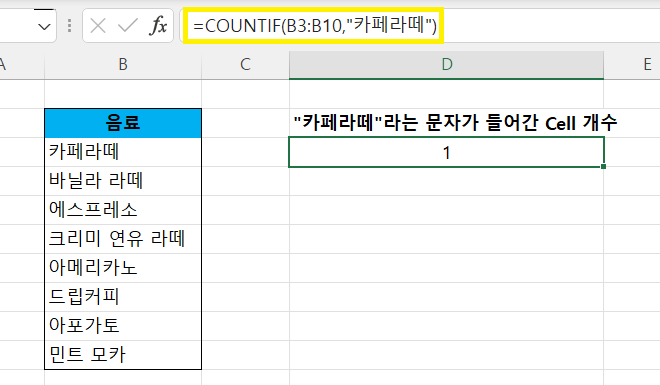Select the cell containing 아메리카노
Image resolution: width=660 pixels, height=385 pixels.
123,268
